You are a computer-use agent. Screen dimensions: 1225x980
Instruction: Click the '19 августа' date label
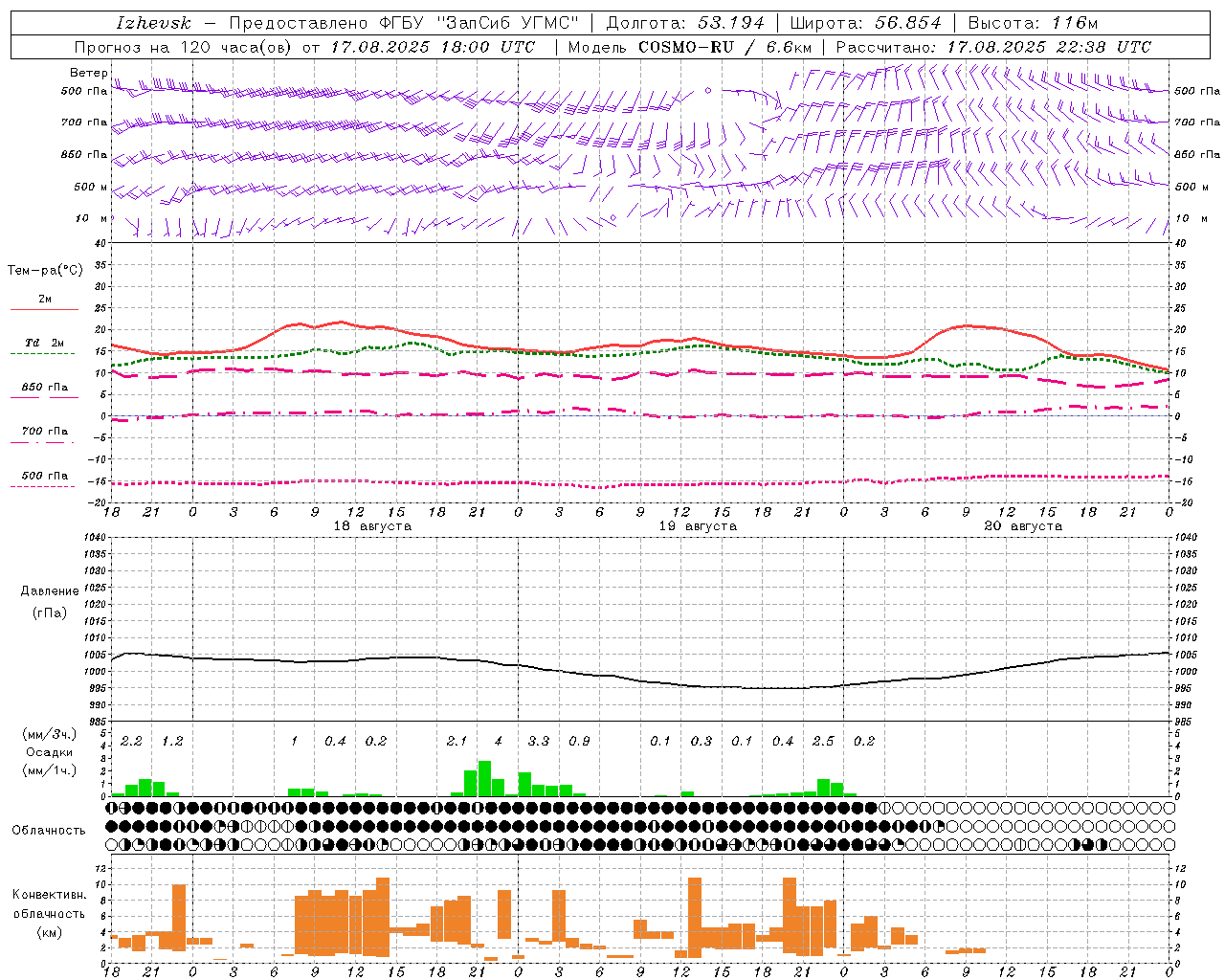698,526
